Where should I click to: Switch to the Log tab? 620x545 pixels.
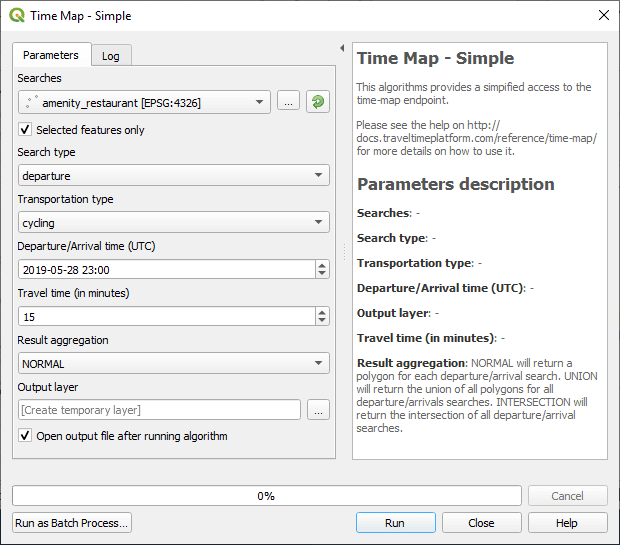[x=111, y=56]
